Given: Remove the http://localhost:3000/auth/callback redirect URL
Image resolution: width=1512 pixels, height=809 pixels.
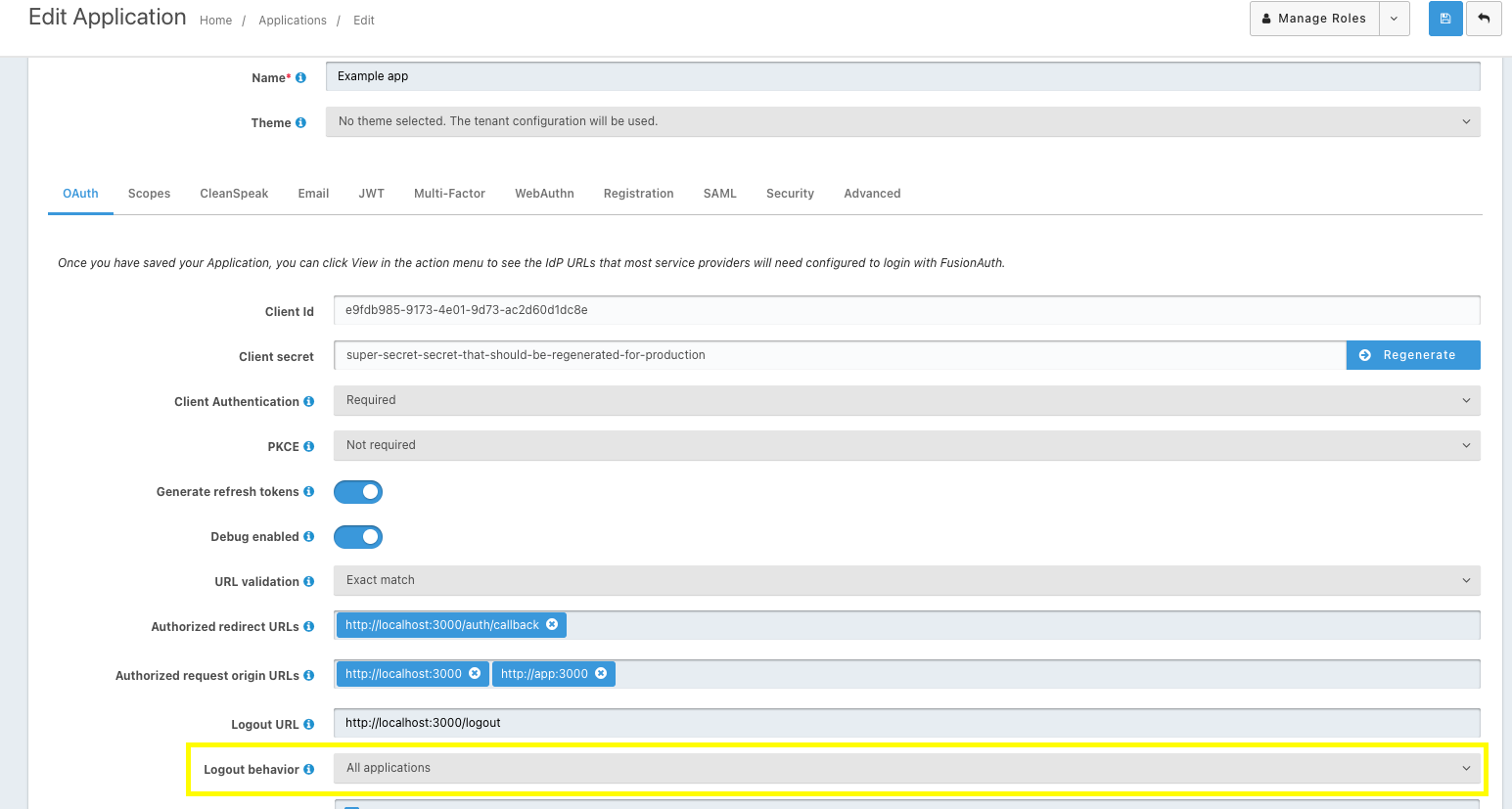Looking at the screenshot, I should [x=552, y=624].
